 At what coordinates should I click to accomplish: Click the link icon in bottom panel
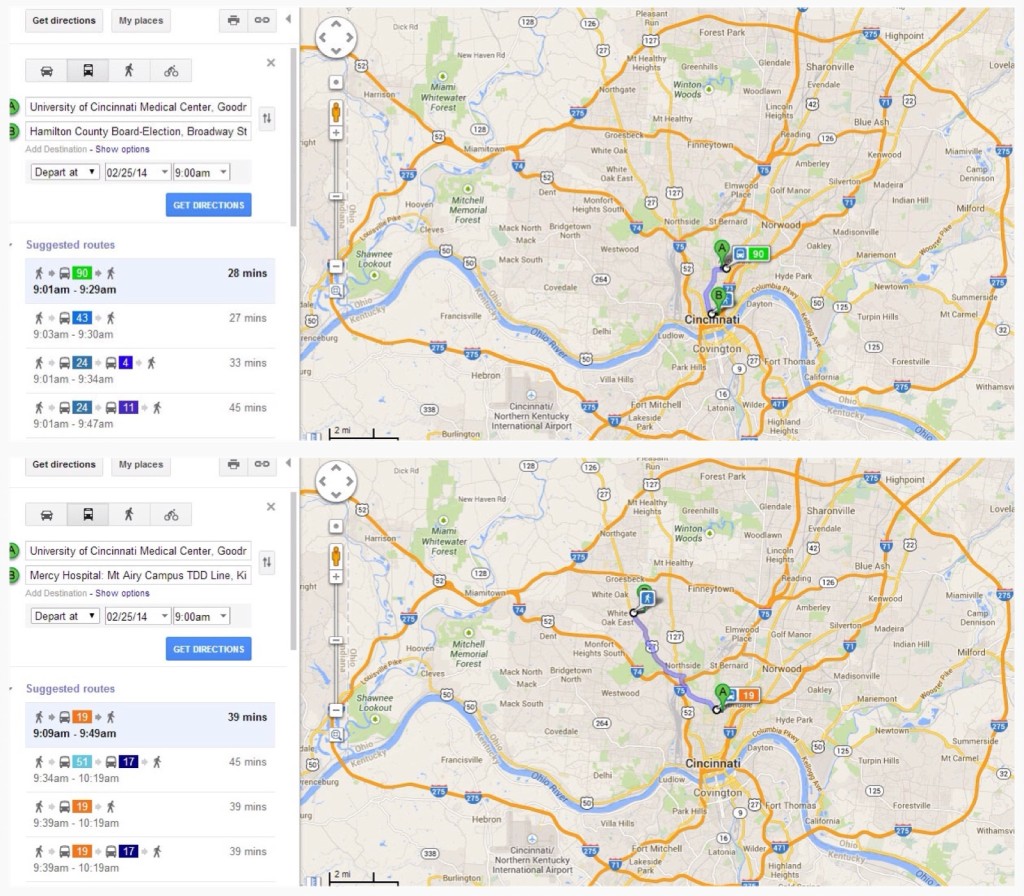tap(261, 464)
